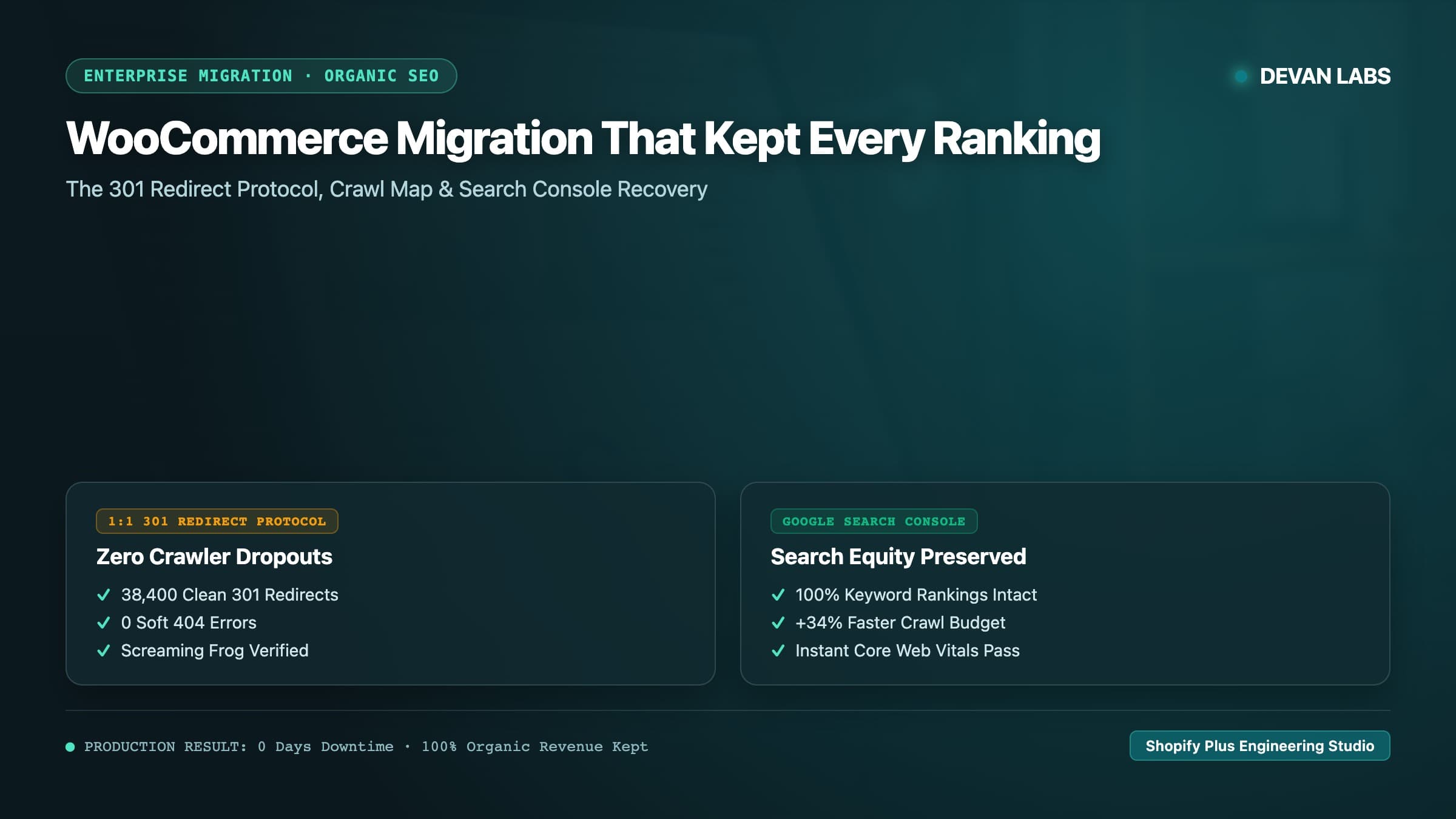
Task: Click the text 38,400 Clean 301 Redirects
Action: click(229, 595)
